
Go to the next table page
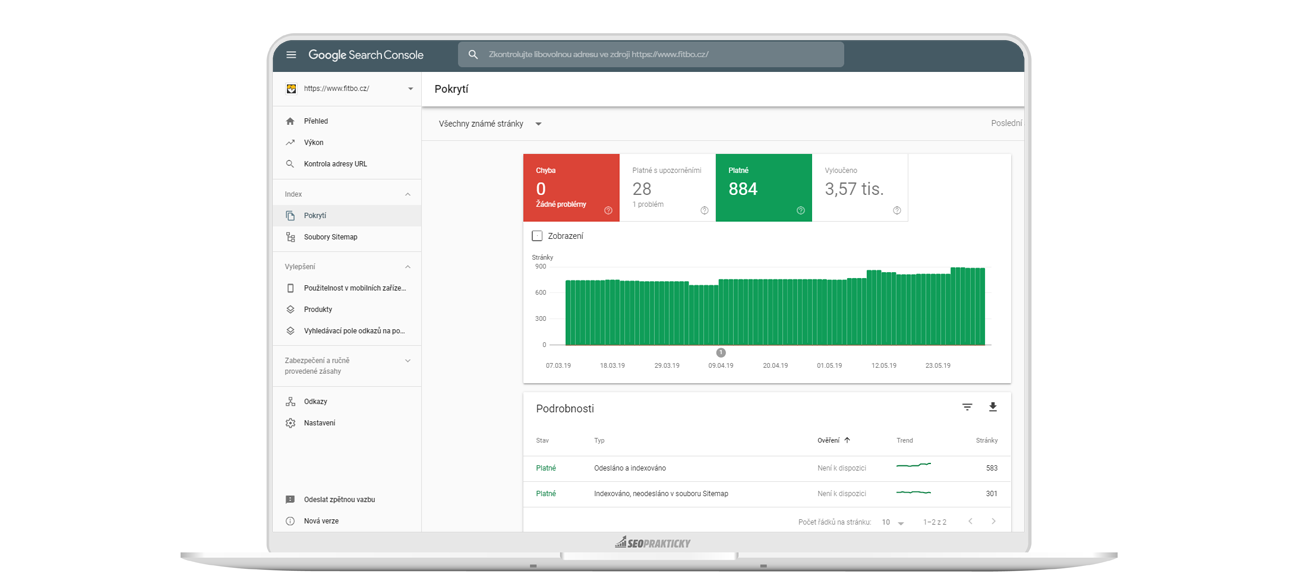pos(993,522)
